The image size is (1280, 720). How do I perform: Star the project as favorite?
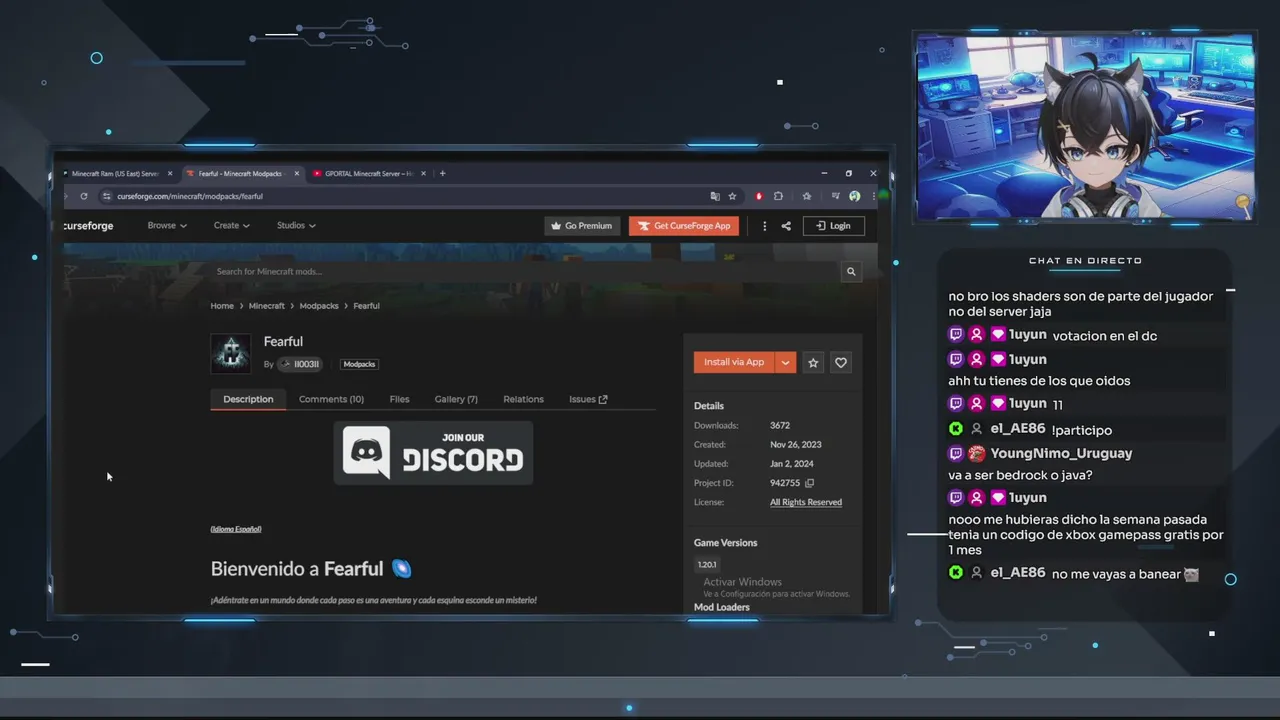click(x=813, y=363)
